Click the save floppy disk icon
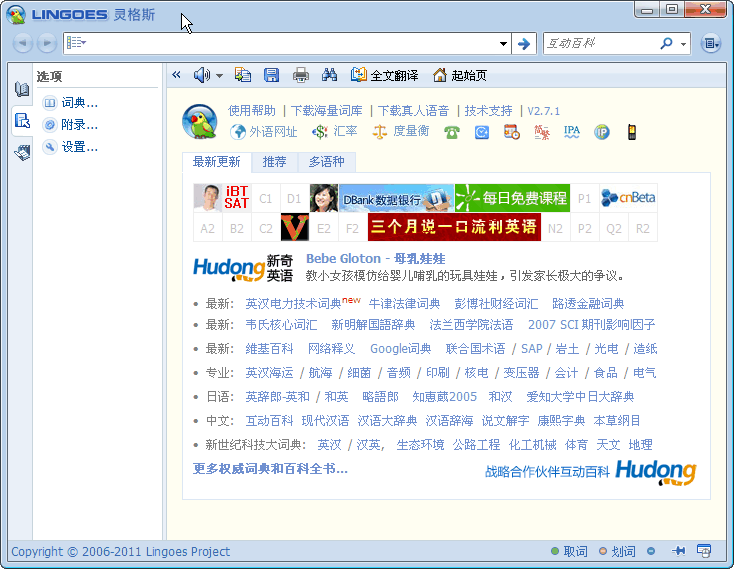 (x=272, y=75)
